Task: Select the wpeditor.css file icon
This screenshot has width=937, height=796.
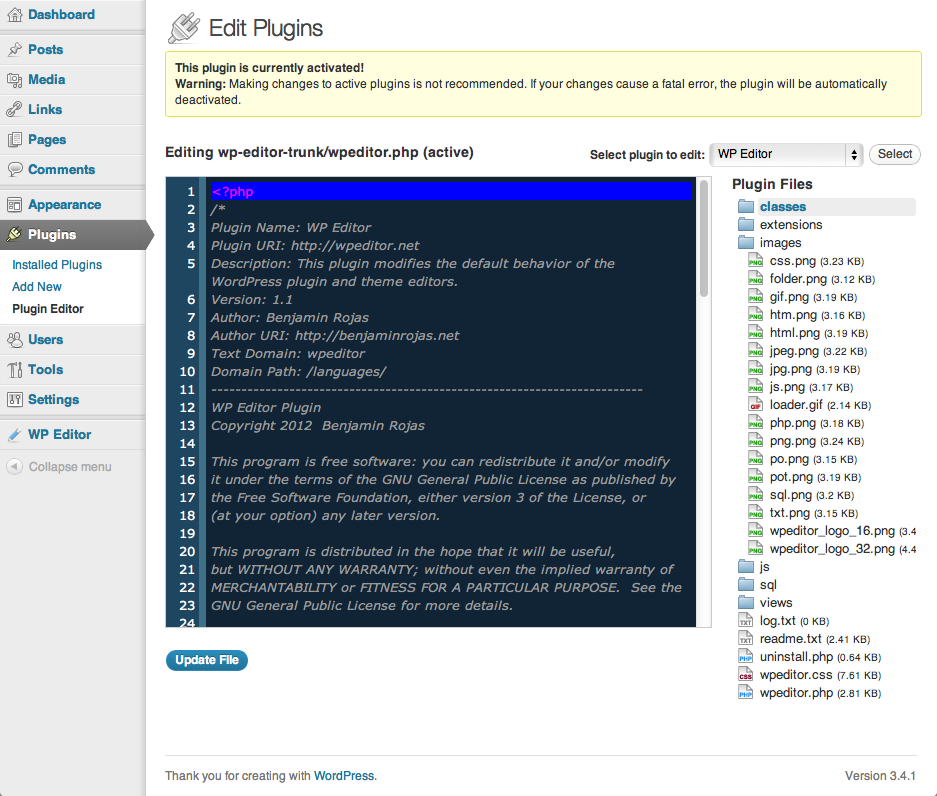Action: [745, 675]
